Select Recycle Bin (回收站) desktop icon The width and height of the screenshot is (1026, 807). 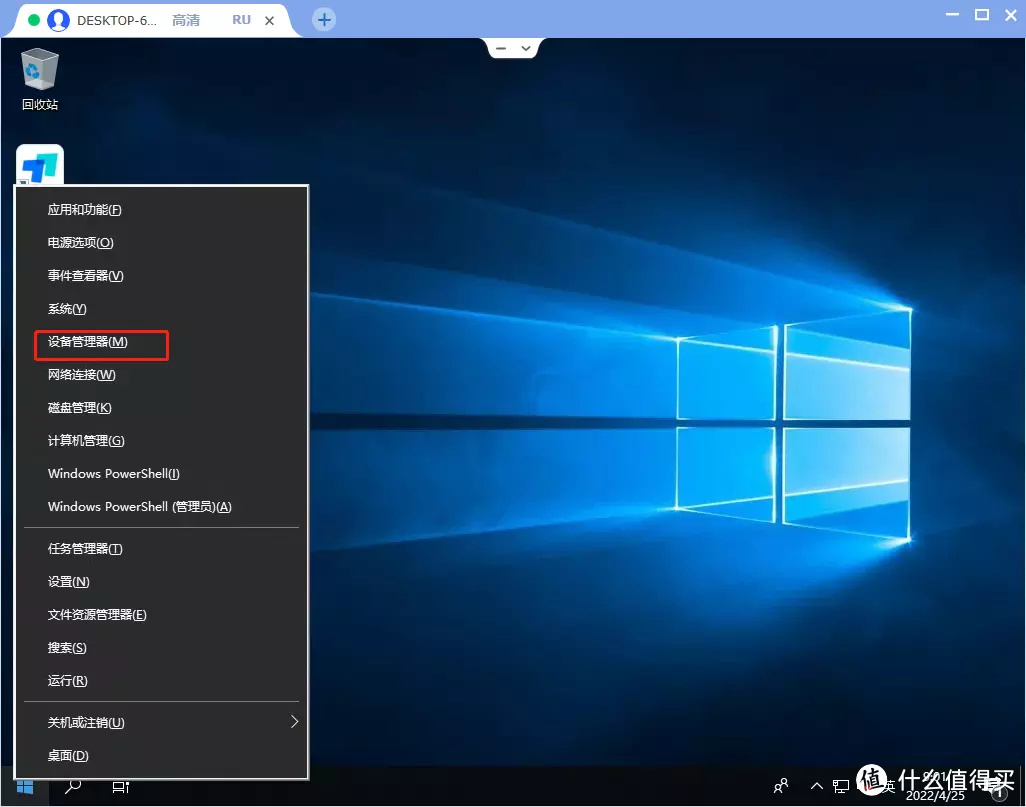click(x=40, y=80)
